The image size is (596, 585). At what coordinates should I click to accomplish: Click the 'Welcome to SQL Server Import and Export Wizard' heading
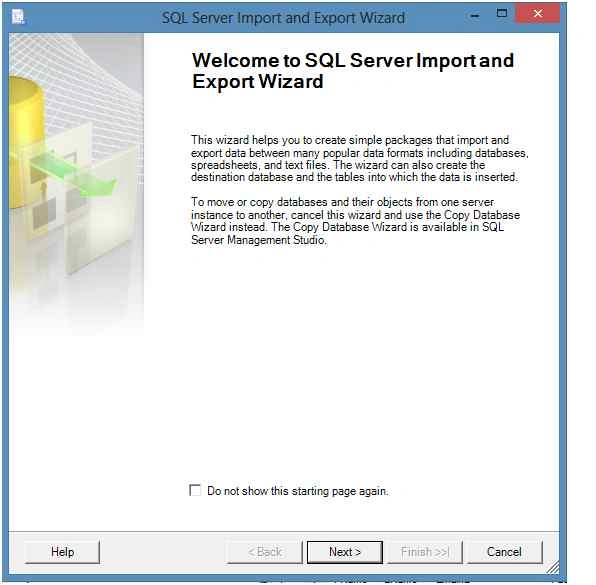tap(353, 71)
